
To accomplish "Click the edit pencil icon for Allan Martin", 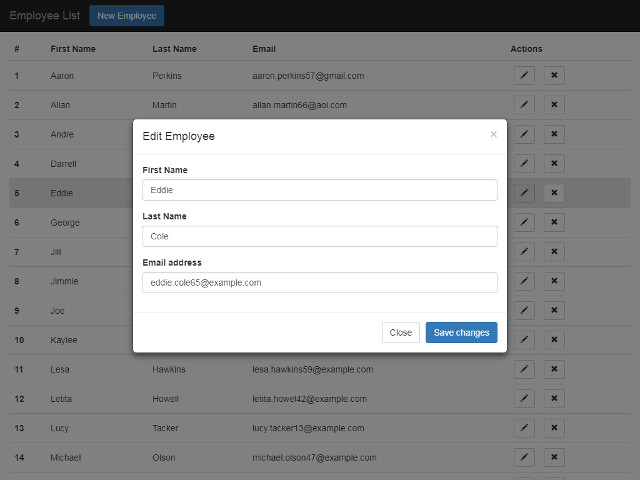I will [524, 104].
